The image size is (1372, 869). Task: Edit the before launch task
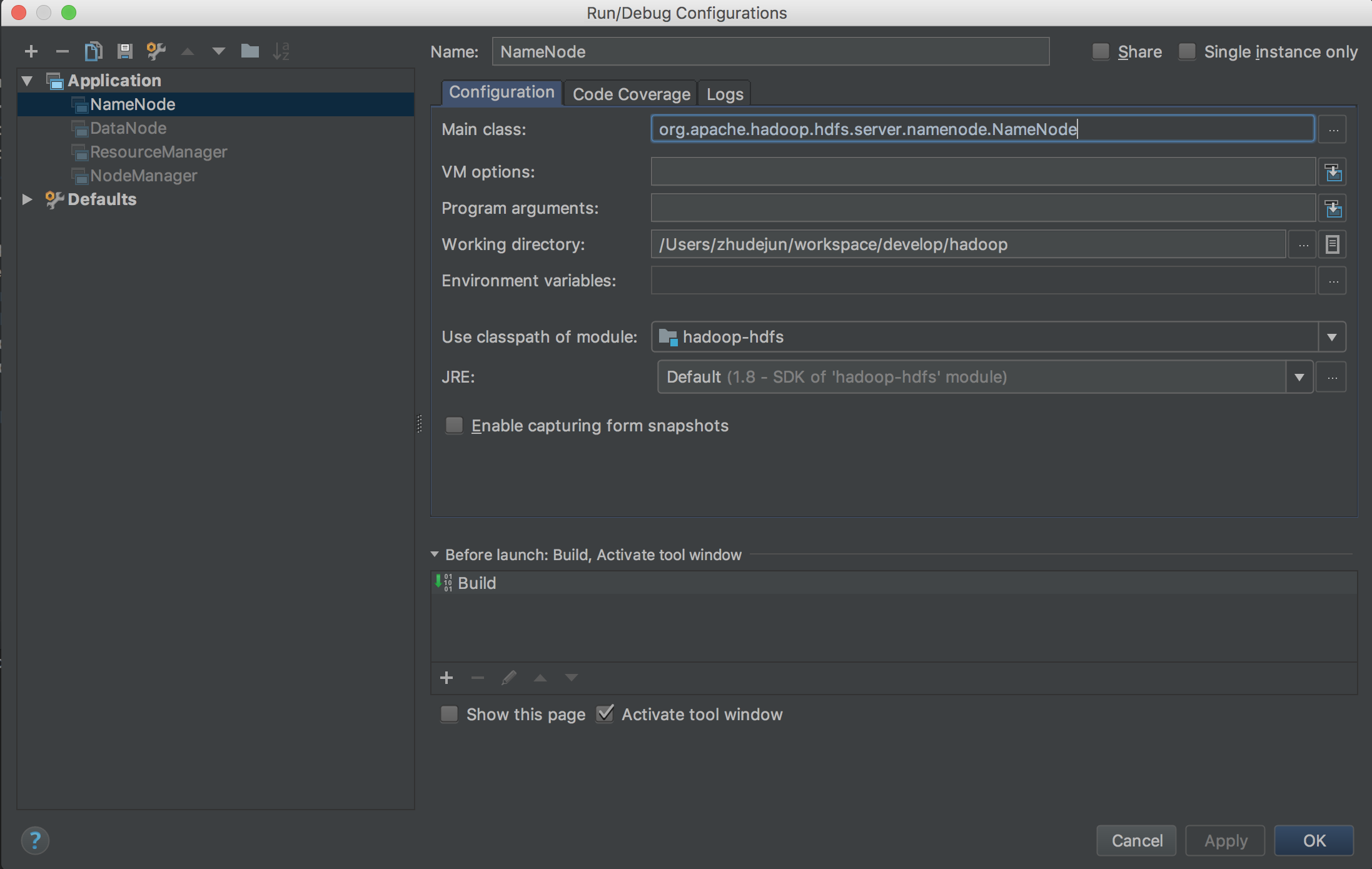509,678
